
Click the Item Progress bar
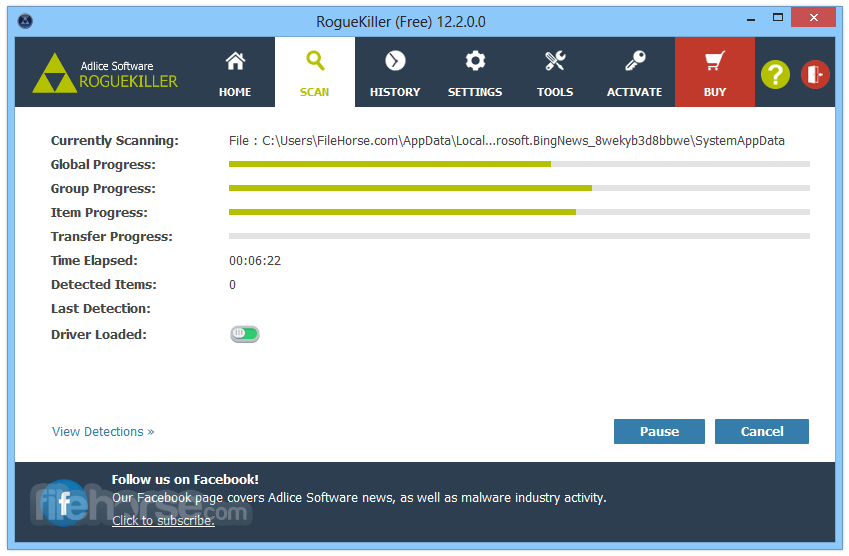click(x=519, y=212)
